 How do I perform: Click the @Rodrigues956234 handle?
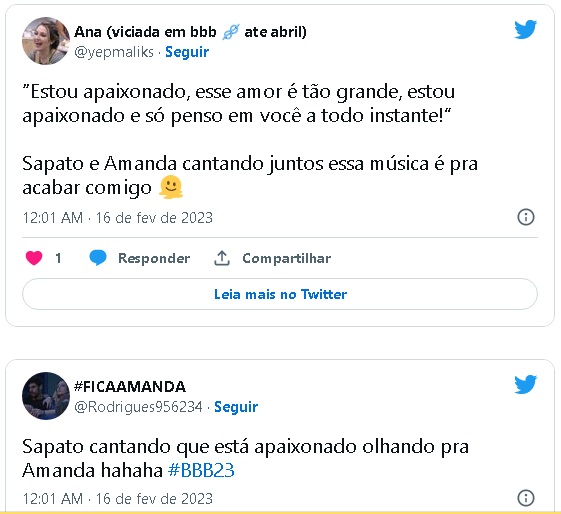tap(138, 407)
